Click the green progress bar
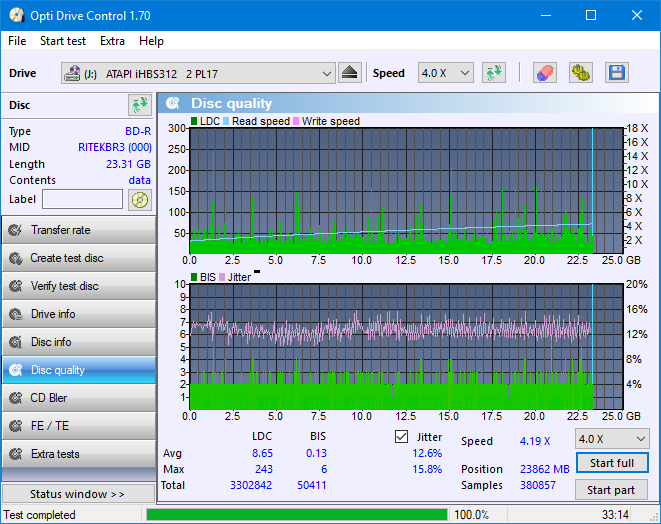The height and width of the screenshot is (524, 661). pyautogui.click(x=296, y=515)
